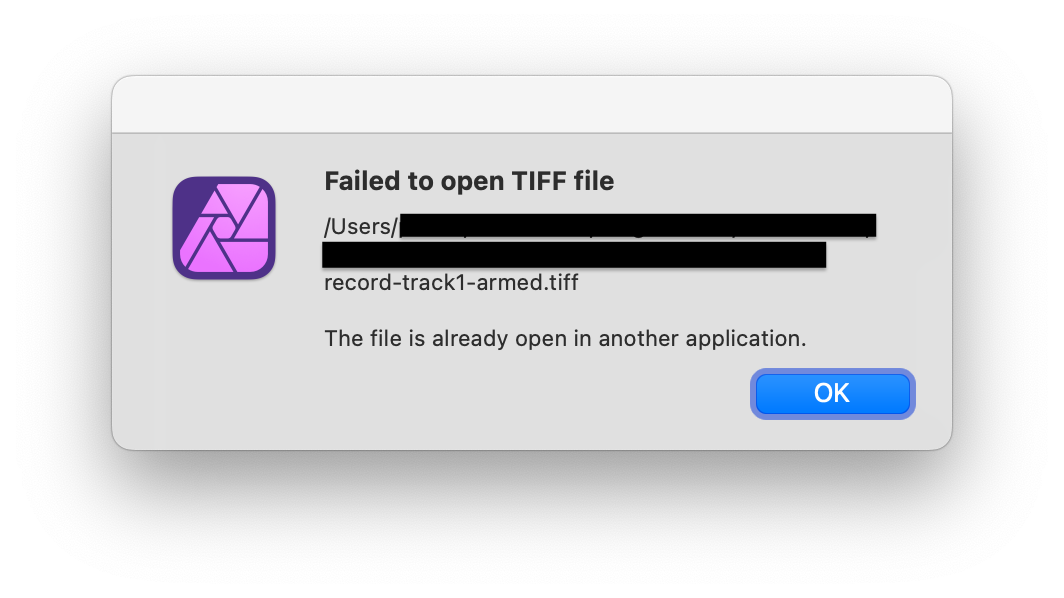1064x598 pixels.
Task: Click the 'Failed to open TIFF file' heading
Action: 468,181
